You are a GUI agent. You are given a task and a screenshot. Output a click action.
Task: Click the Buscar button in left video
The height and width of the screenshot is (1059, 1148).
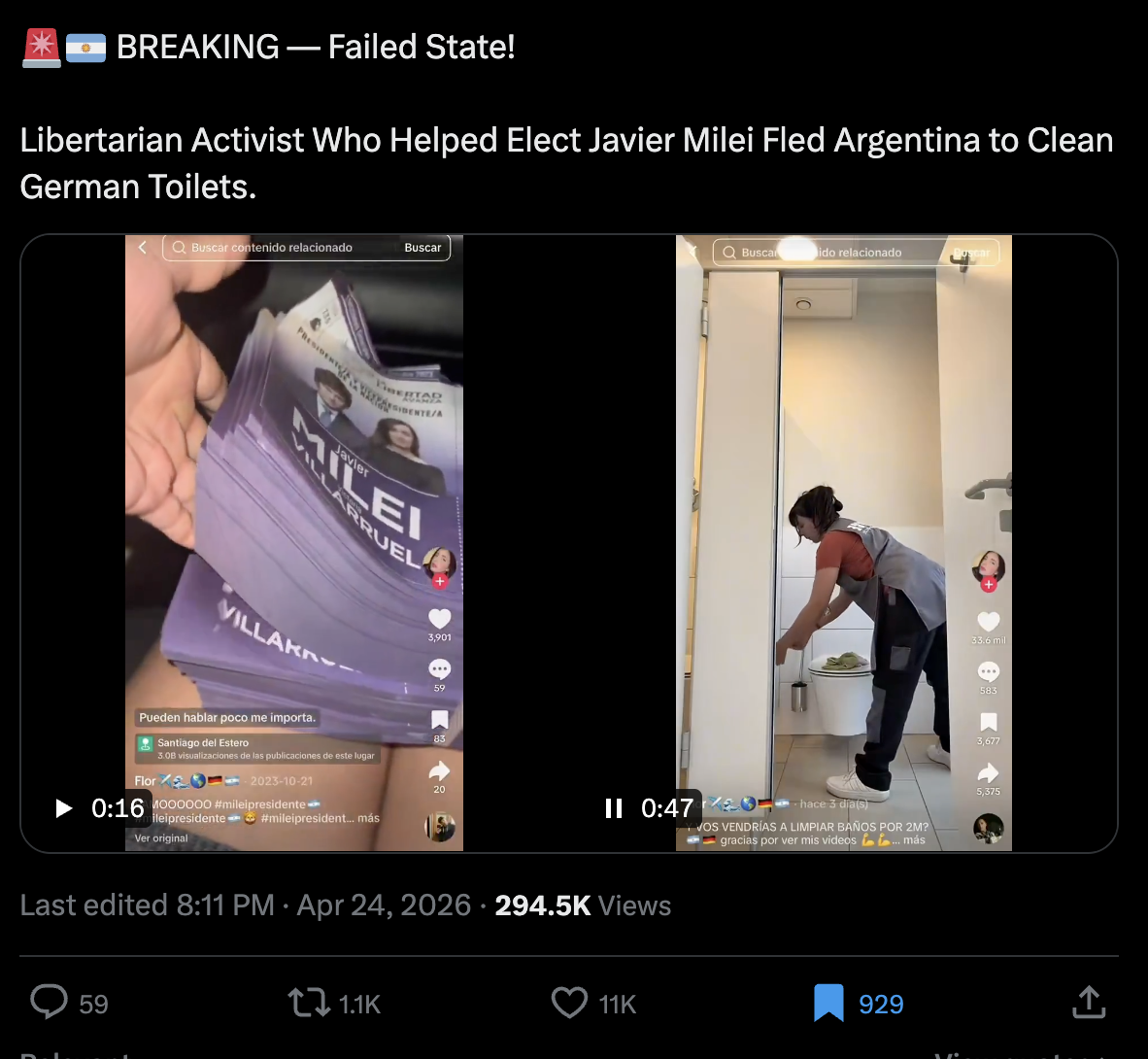pos(423,248)
